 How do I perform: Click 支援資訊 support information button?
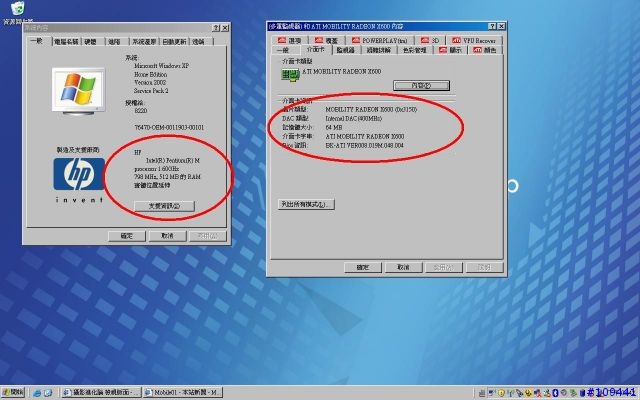164,206
